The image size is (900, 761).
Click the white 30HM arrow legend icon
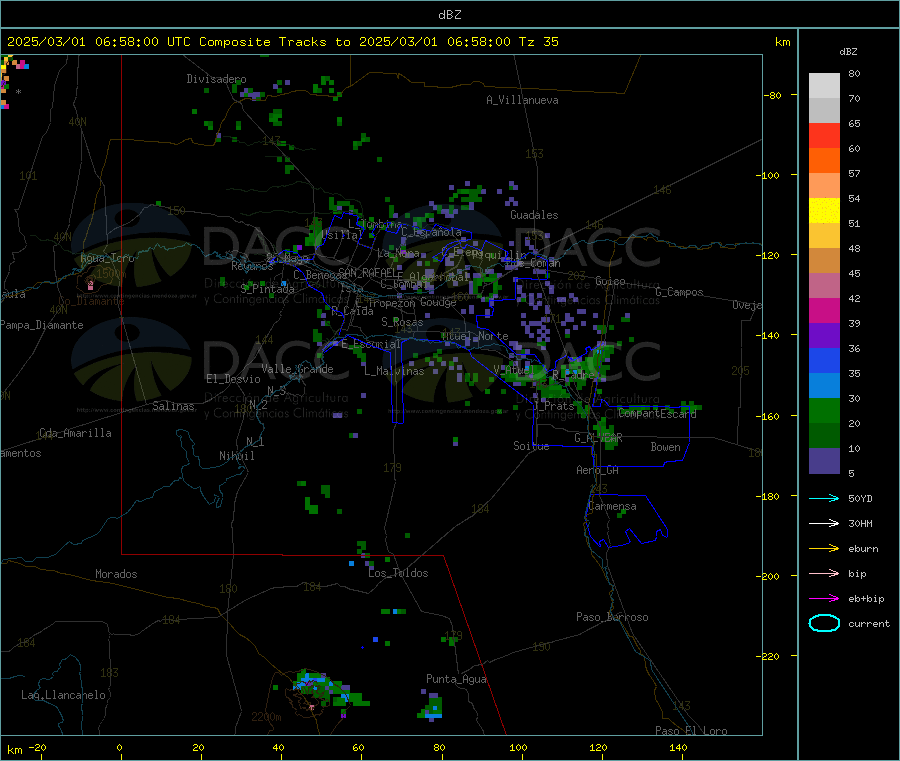824,523
